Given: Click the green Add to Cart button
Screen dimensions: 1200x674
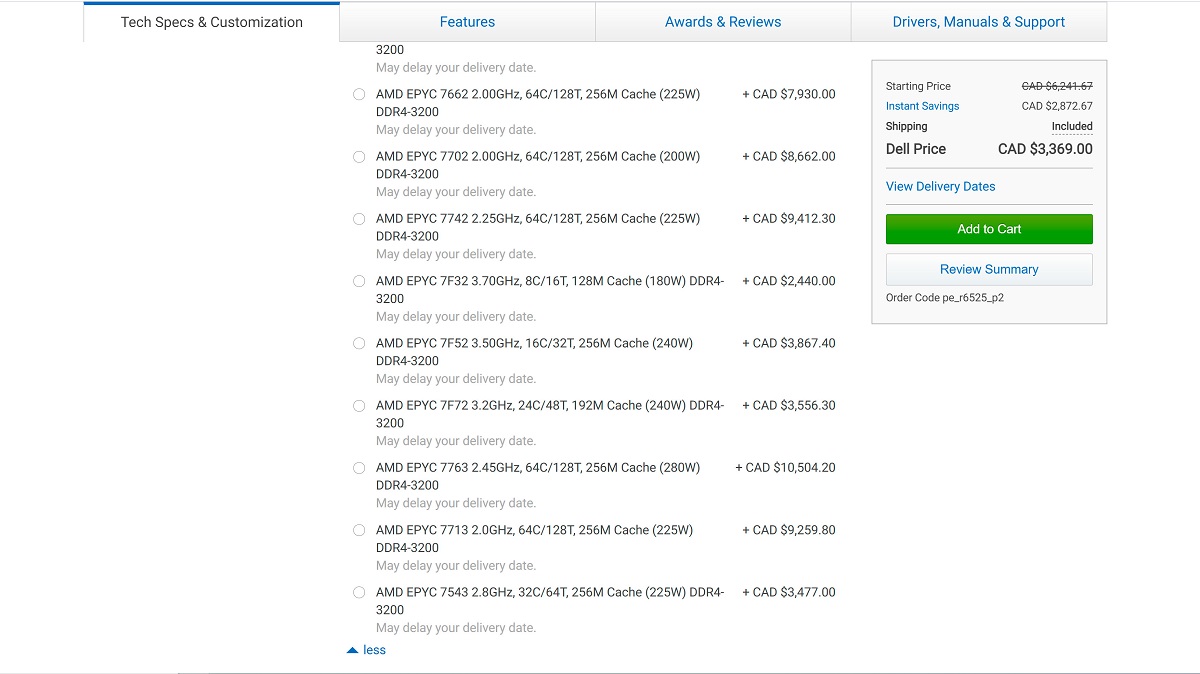Looking at the screenshot, I should [x=989, y=229].
